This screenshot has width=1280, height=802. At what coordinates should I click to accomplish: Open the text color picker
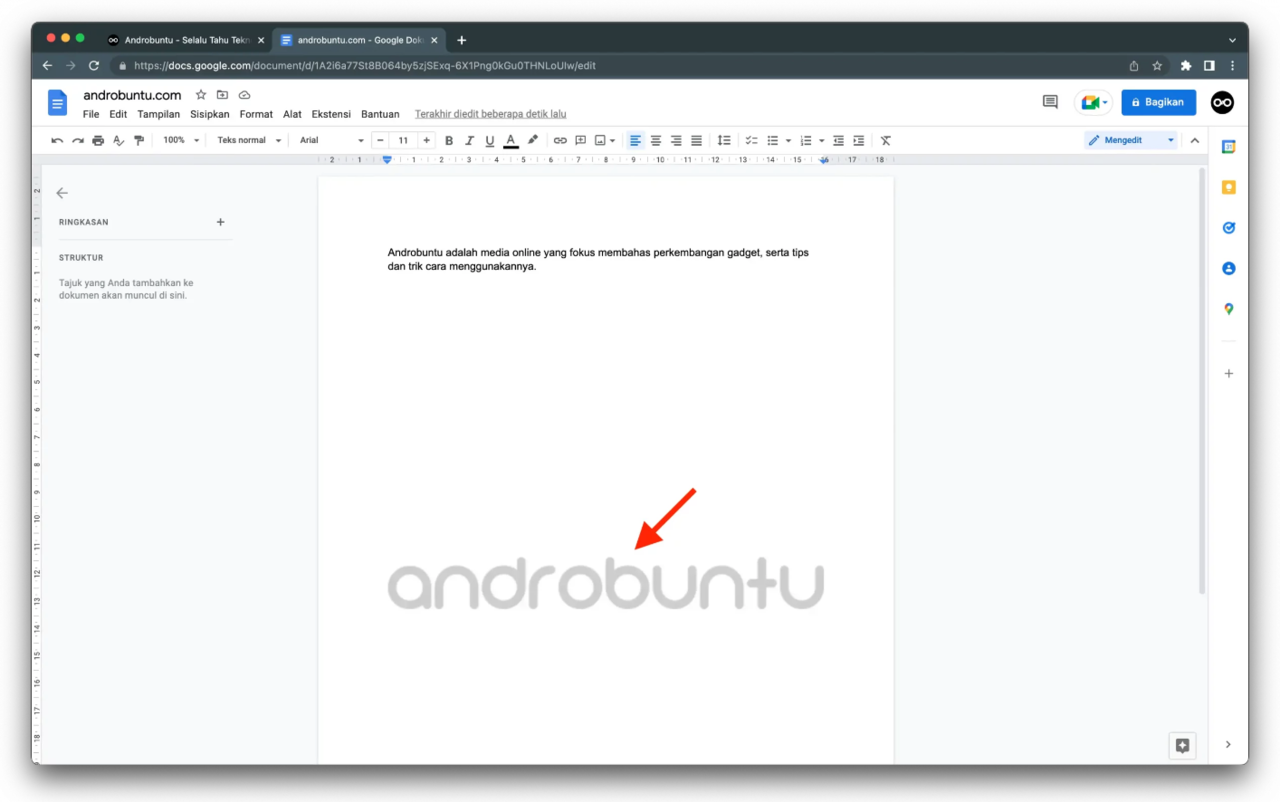click(x=511, y=141)
